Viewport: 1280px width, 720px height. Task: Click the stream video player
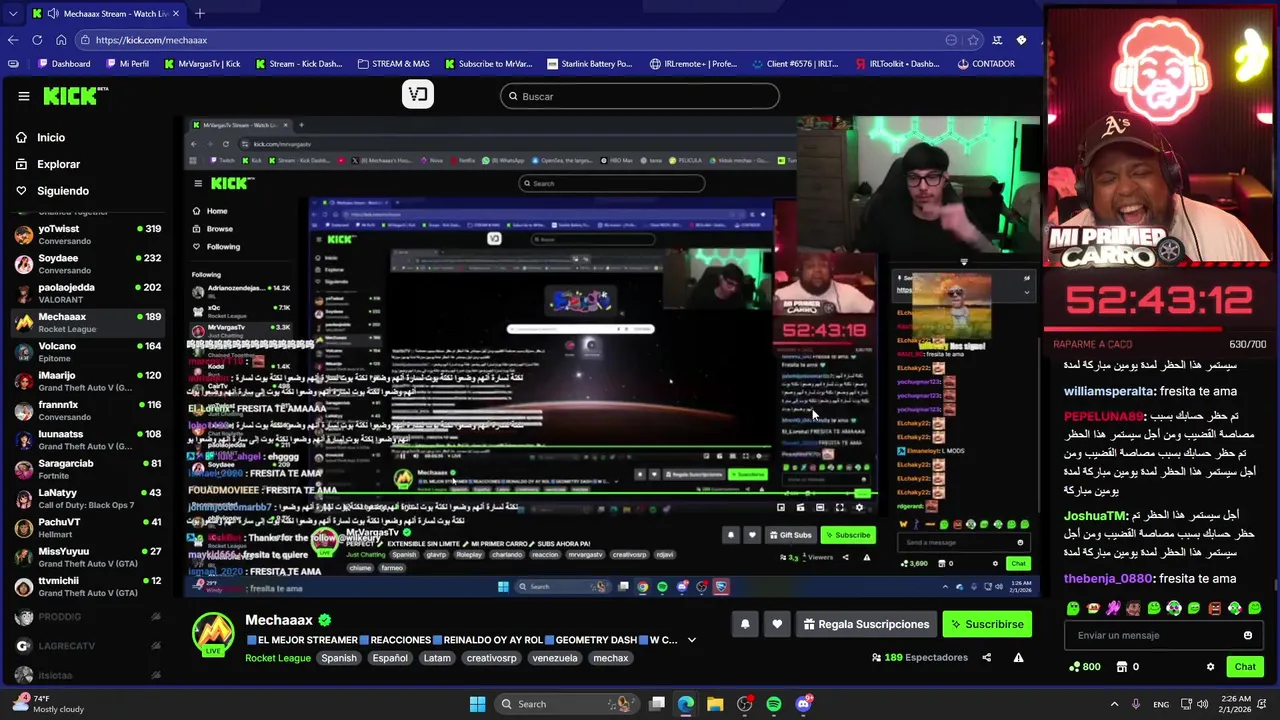coord(612,356)
